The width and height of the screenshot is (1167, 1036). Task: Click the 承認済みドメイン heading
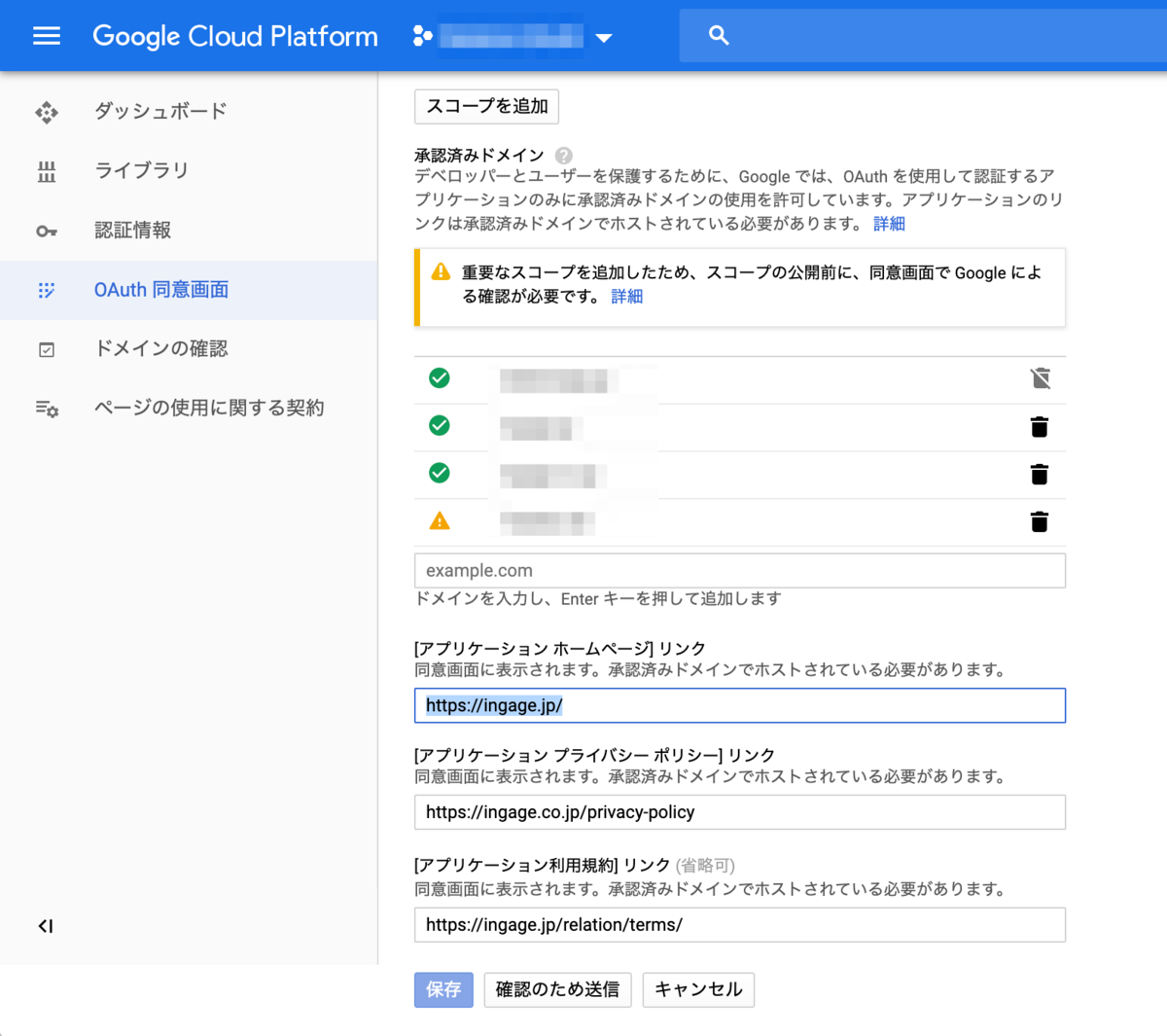point(479,156)
